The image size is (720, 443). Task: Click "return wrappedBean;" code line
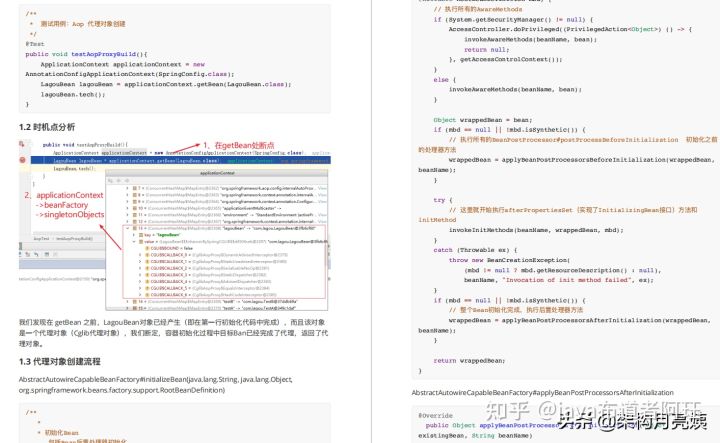click(x=469, y=361)
